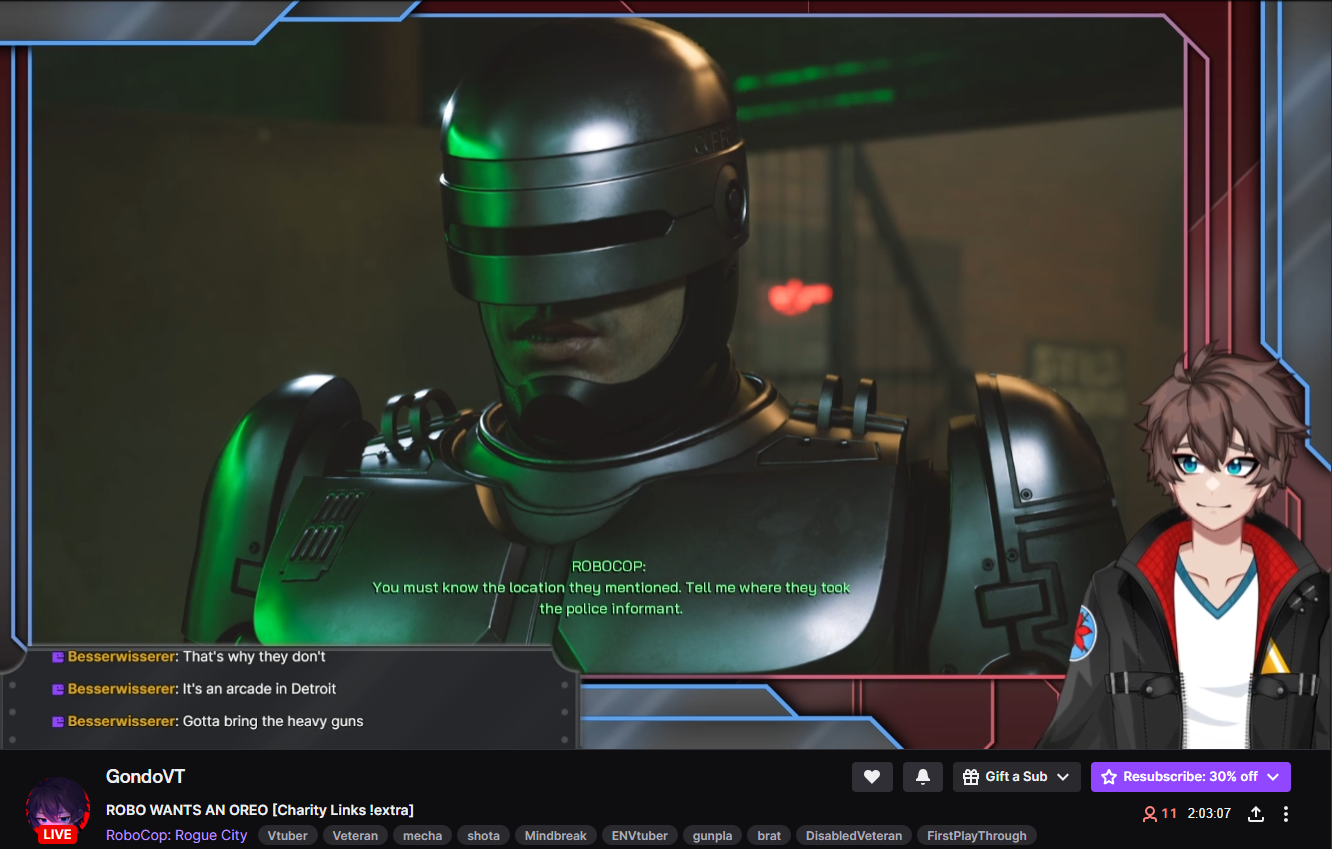Open the GondoVT channel name
The image size is (1332, 849).
146,777
